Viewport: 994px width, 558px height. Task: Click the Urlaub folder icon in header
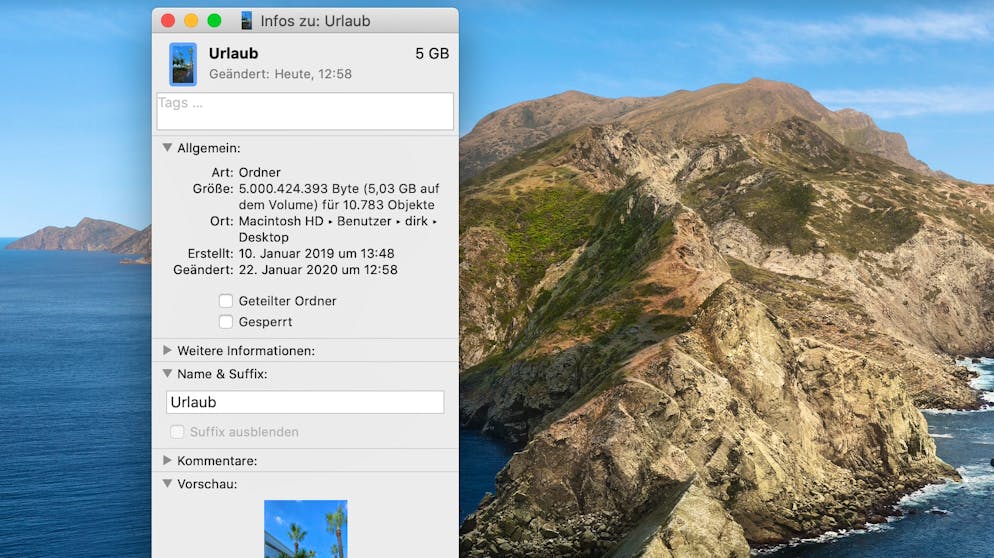click(183, 64)
